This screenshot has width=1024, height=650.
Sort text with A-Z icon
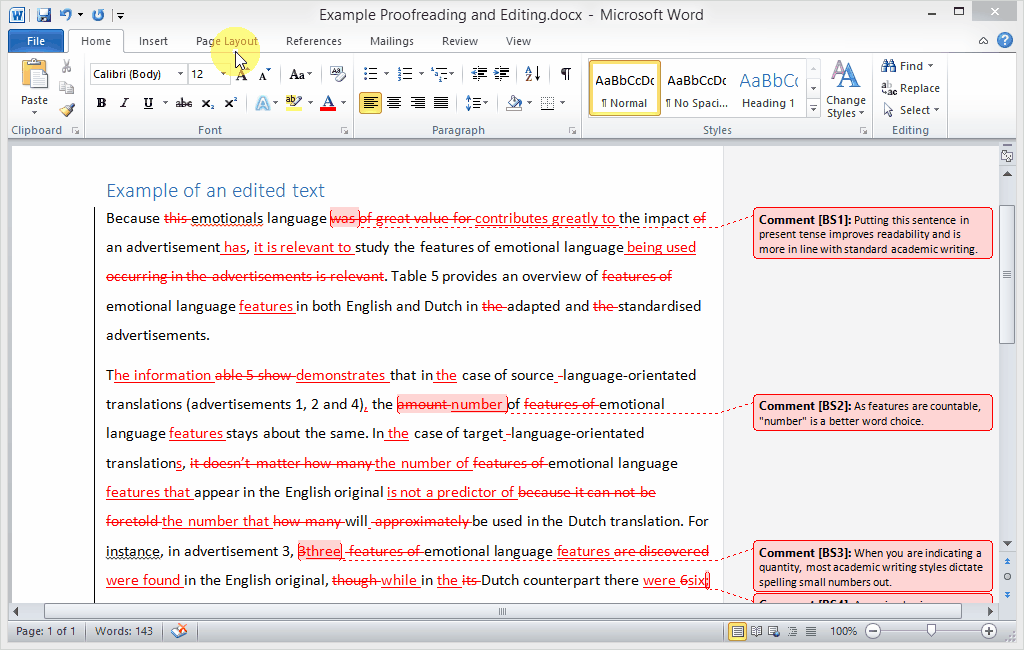coord(532,74)
